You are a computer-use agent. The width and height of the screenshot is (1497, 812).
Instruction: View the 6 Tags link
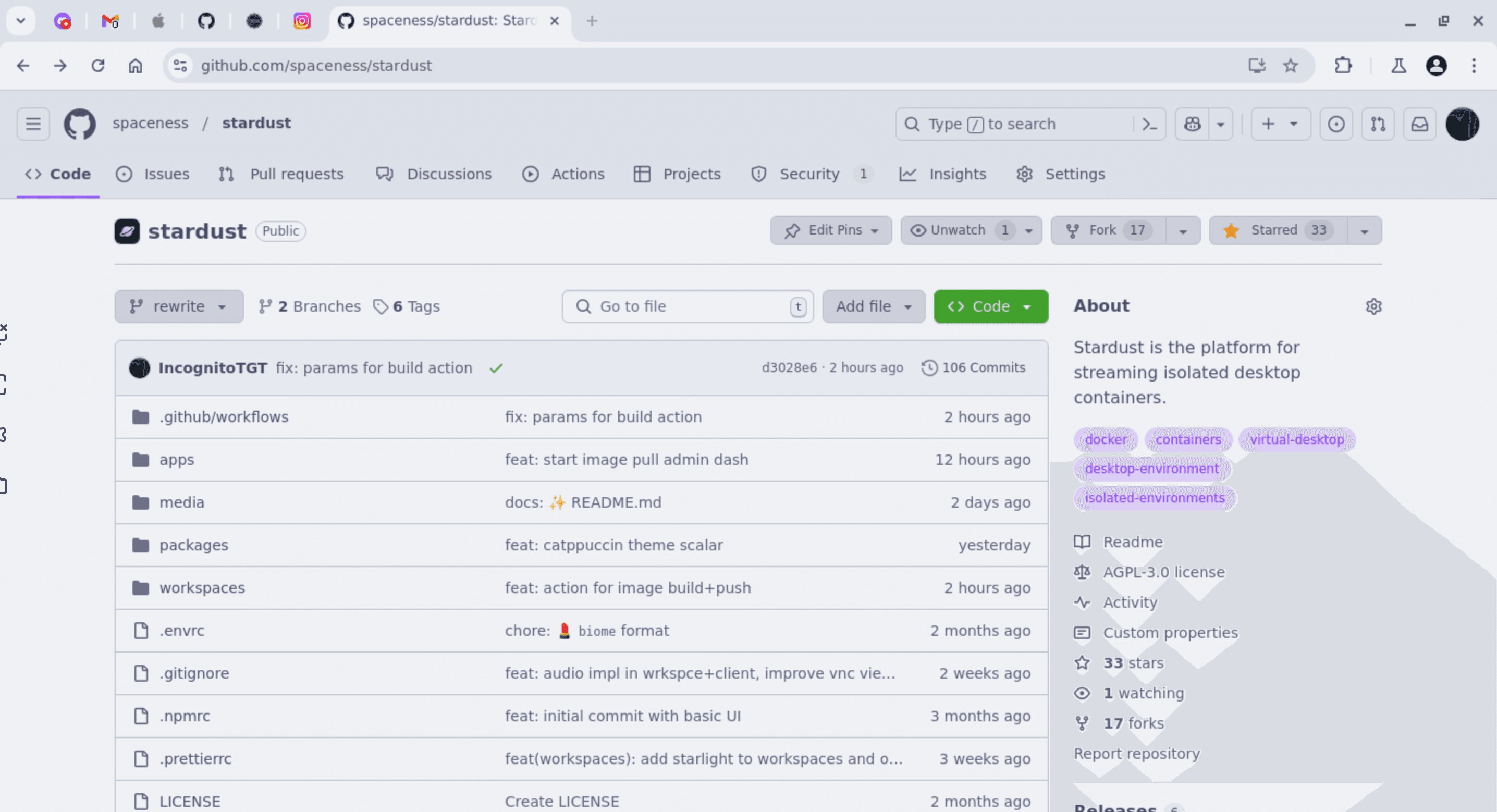pyautogui.click(x=406, y=306)
